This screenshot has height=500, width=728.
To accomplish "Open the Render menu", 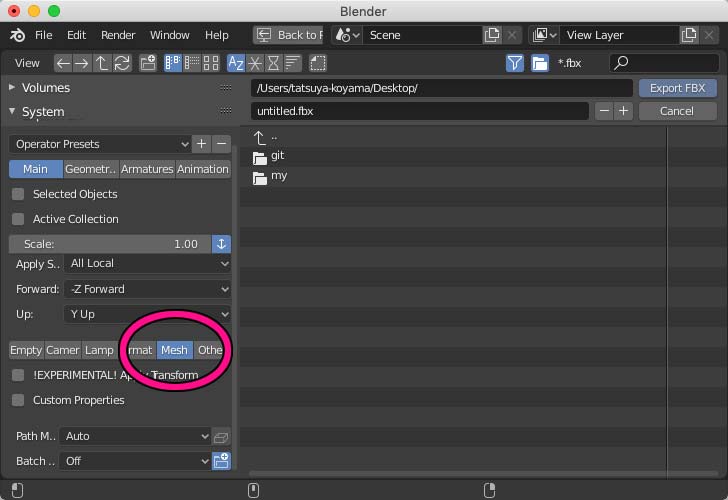I will pos(118,35).
